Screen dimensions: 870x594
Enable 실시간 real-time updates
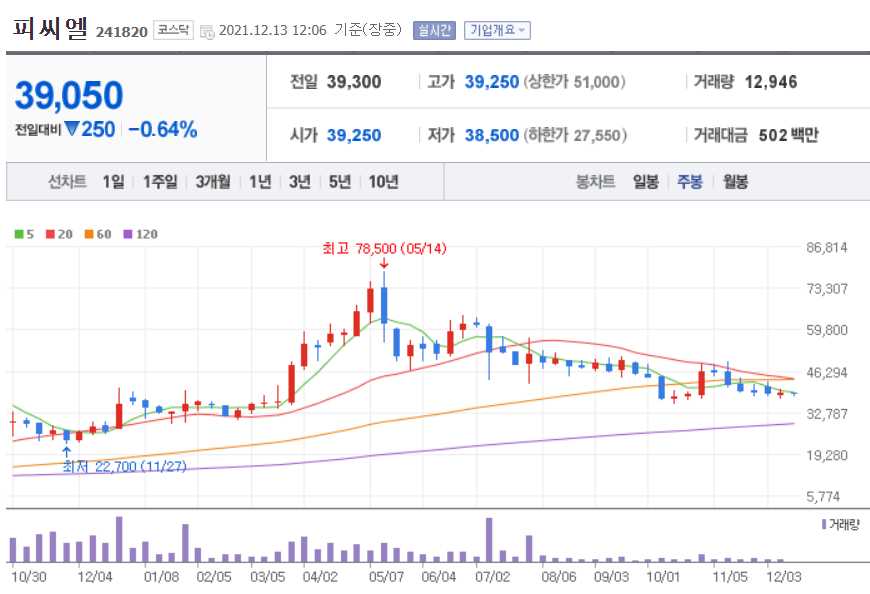point(439,31)
